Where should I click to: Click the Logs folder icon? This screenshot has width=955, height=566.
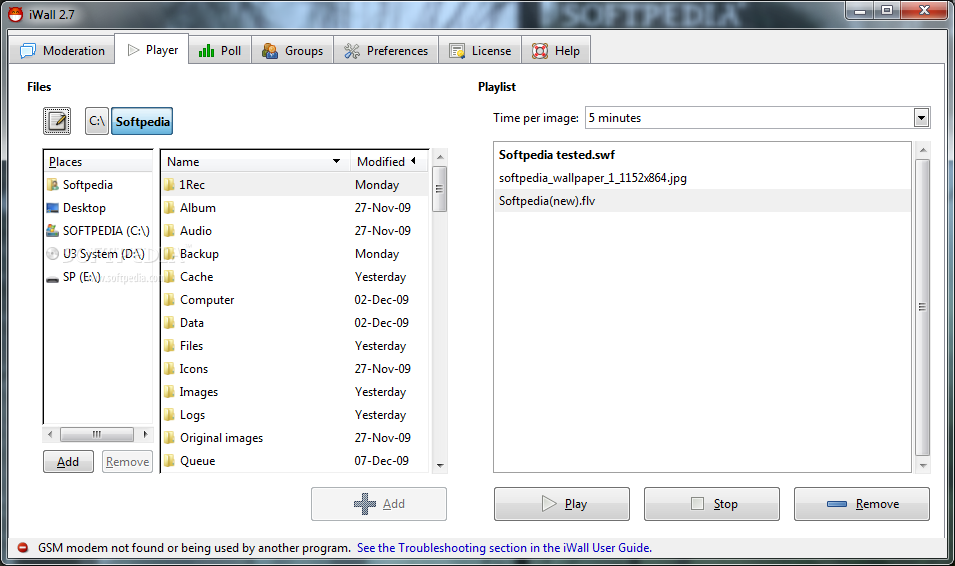coord(169,415)
